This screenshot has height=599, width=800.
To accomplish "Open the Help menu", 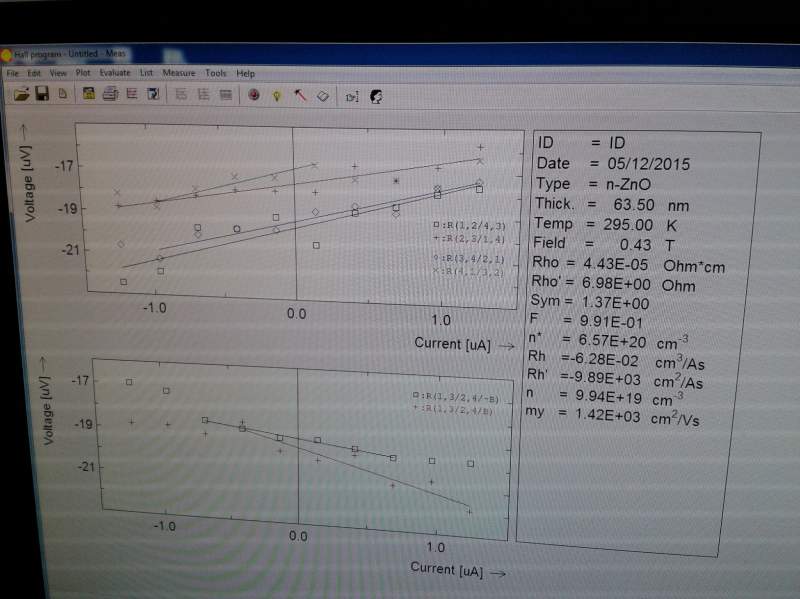I will 245,73.
